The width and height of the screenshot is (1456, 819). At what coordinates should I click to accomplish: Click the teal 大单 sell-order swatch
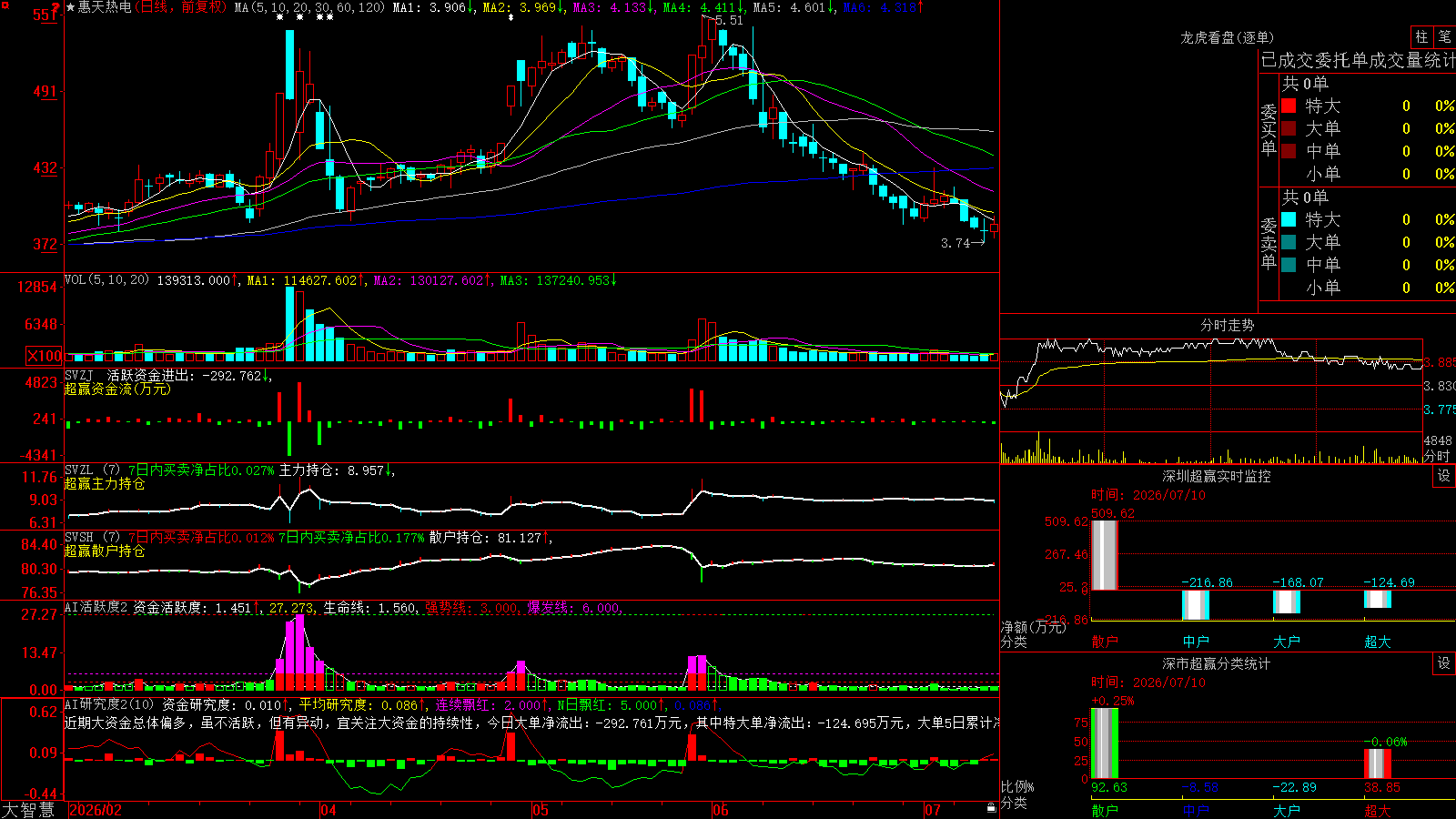(x=1289, y=242)
